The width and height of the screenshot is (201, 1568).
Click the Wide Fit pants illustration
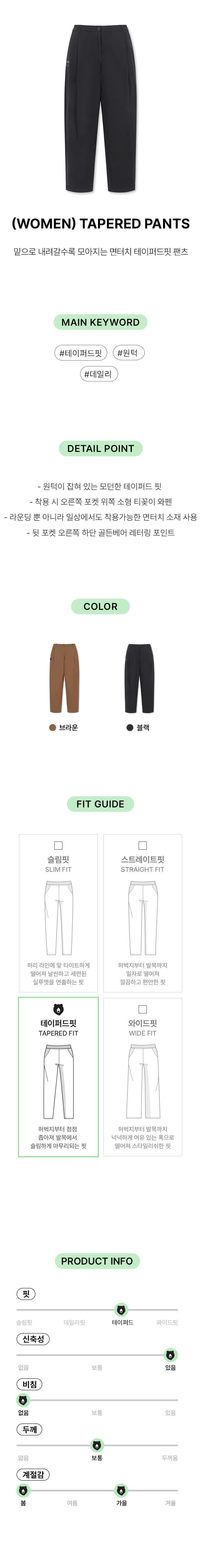click(x=143, y=1081)
